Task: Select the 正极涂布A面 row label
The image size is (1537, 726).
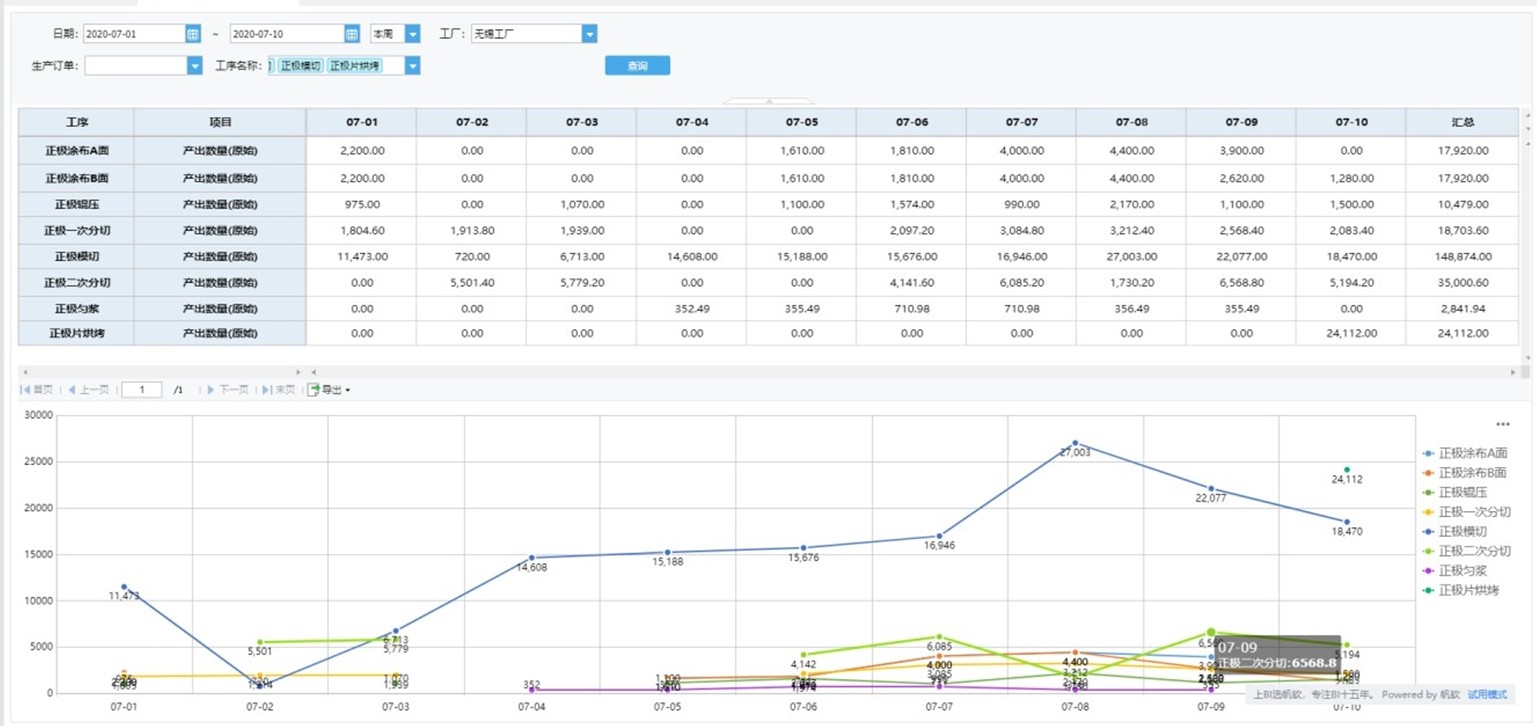Action: pyautogui.click(x=76, y=151)
